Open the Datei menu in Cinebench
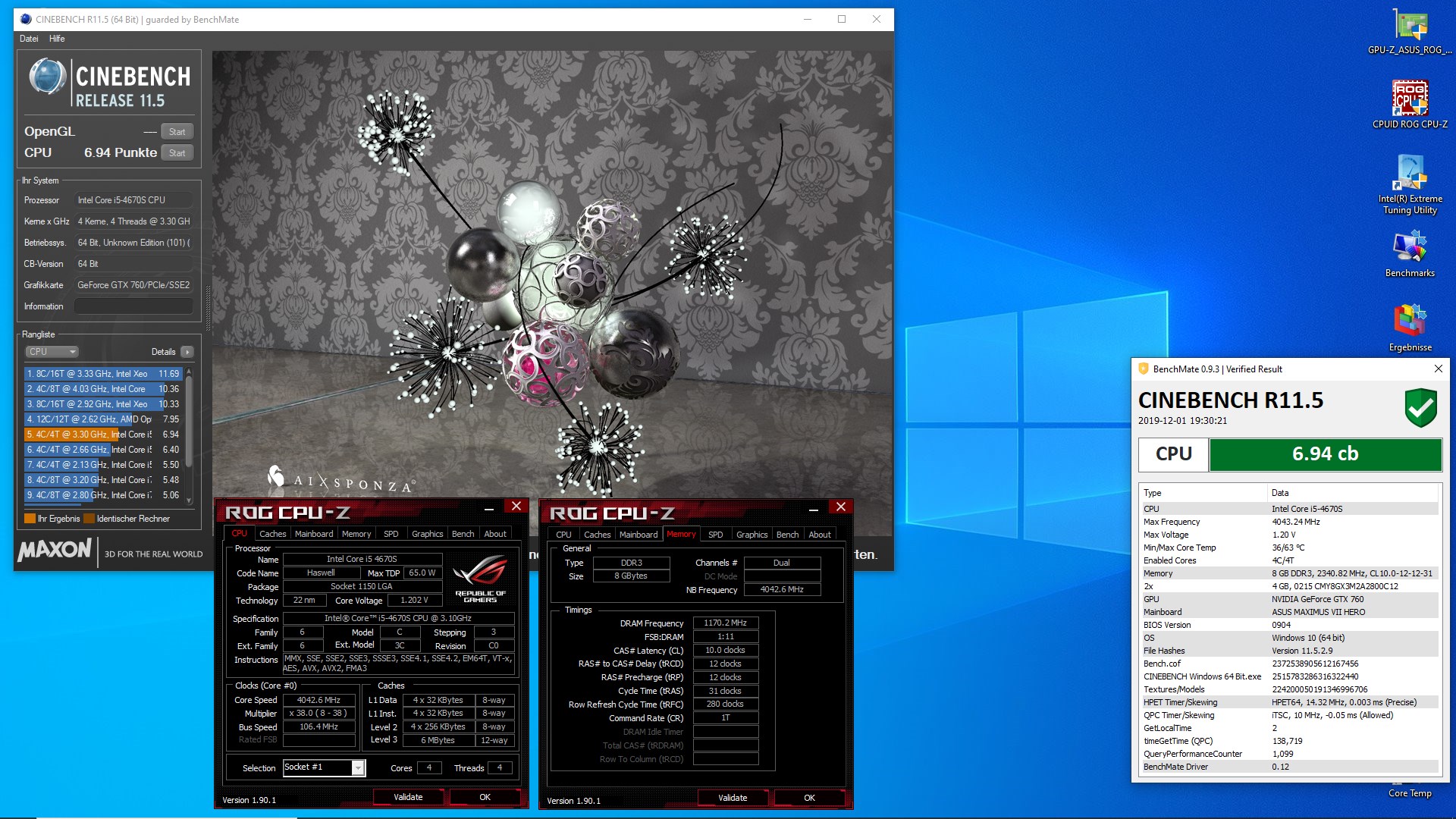 point(29,39)
